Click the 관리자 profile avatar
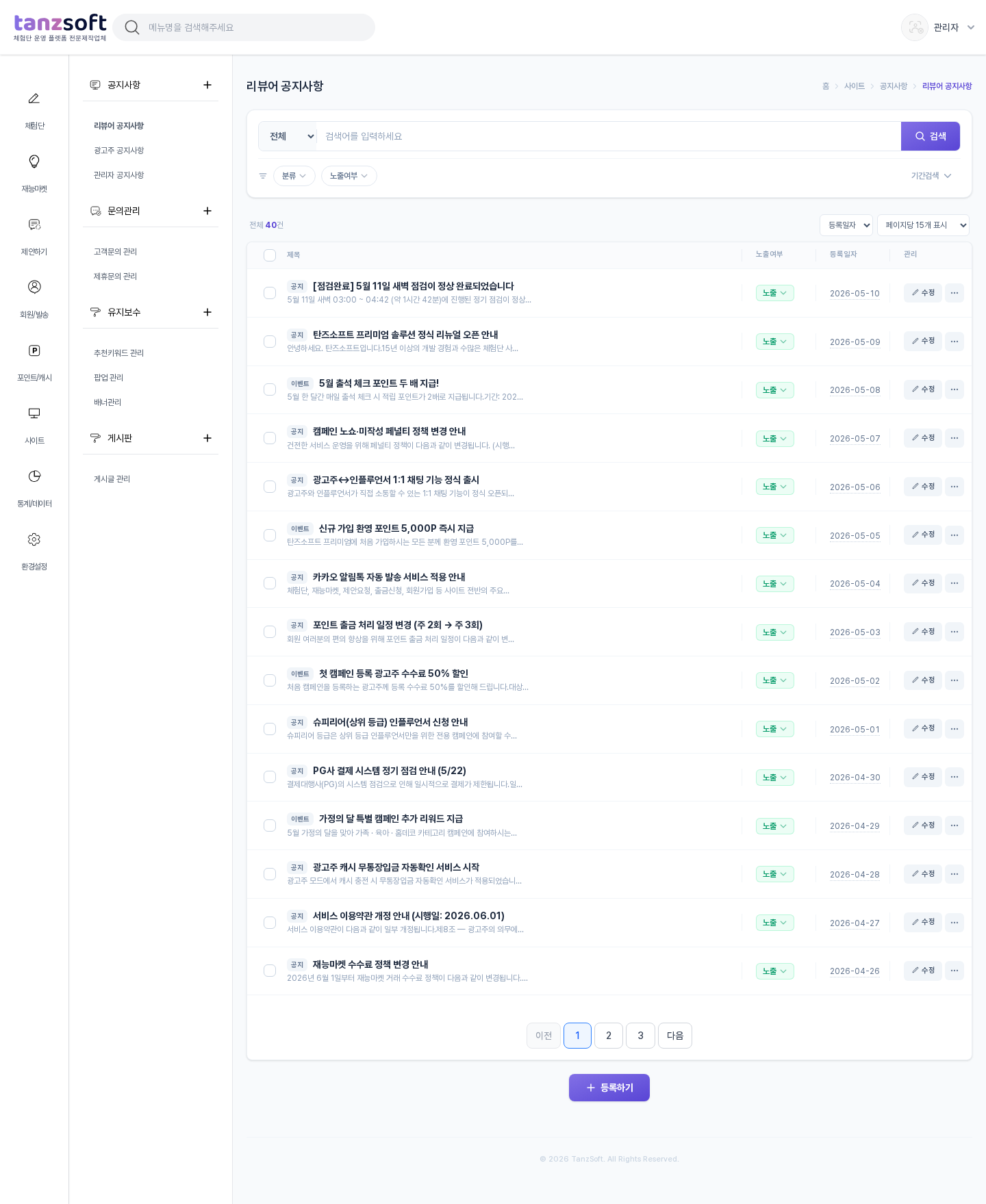The image size is (986, 1204). coord(915,27)
